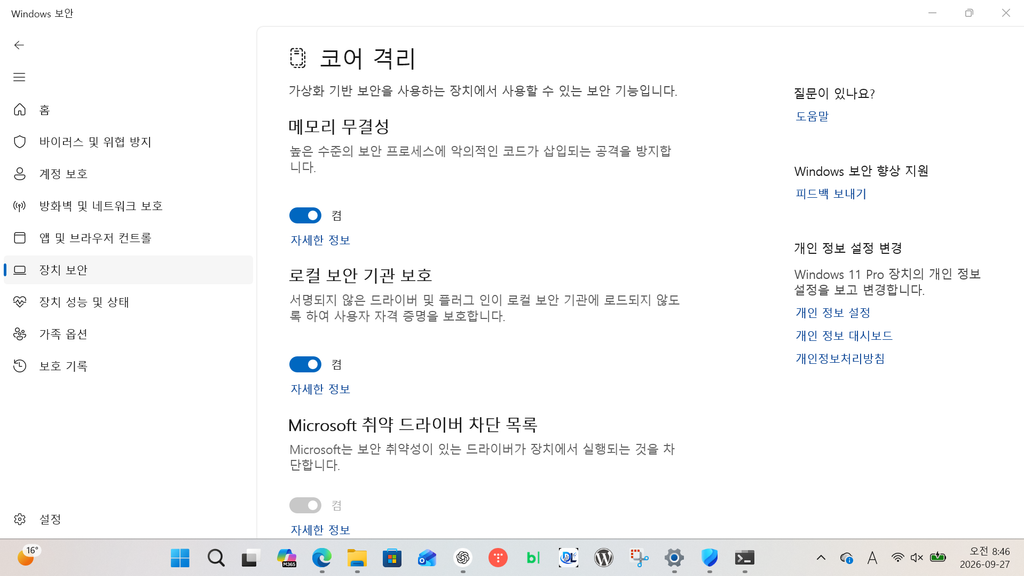Open 자세한 정보 under 메모리 무결성

[320, 240]
